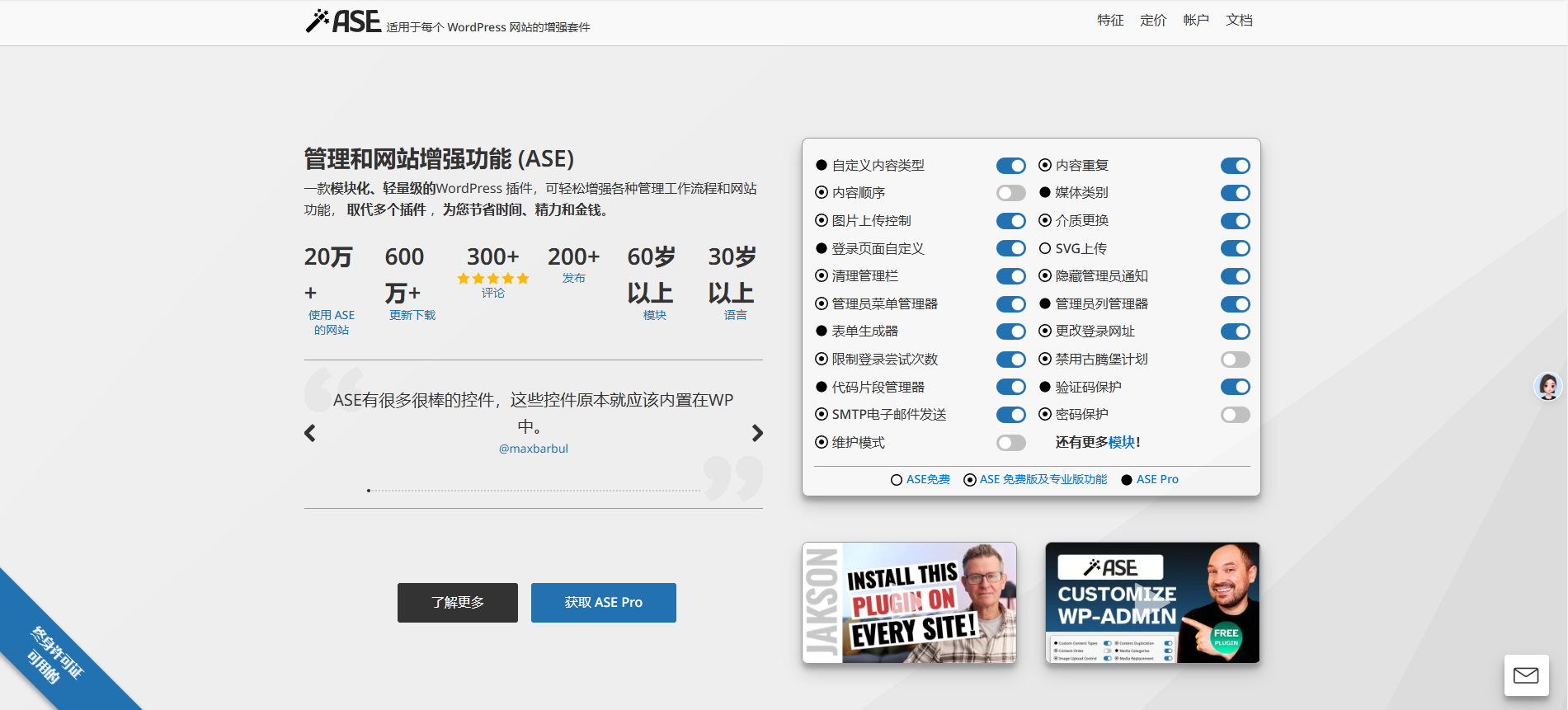Click the 获取 ASE Pro button

603,603
